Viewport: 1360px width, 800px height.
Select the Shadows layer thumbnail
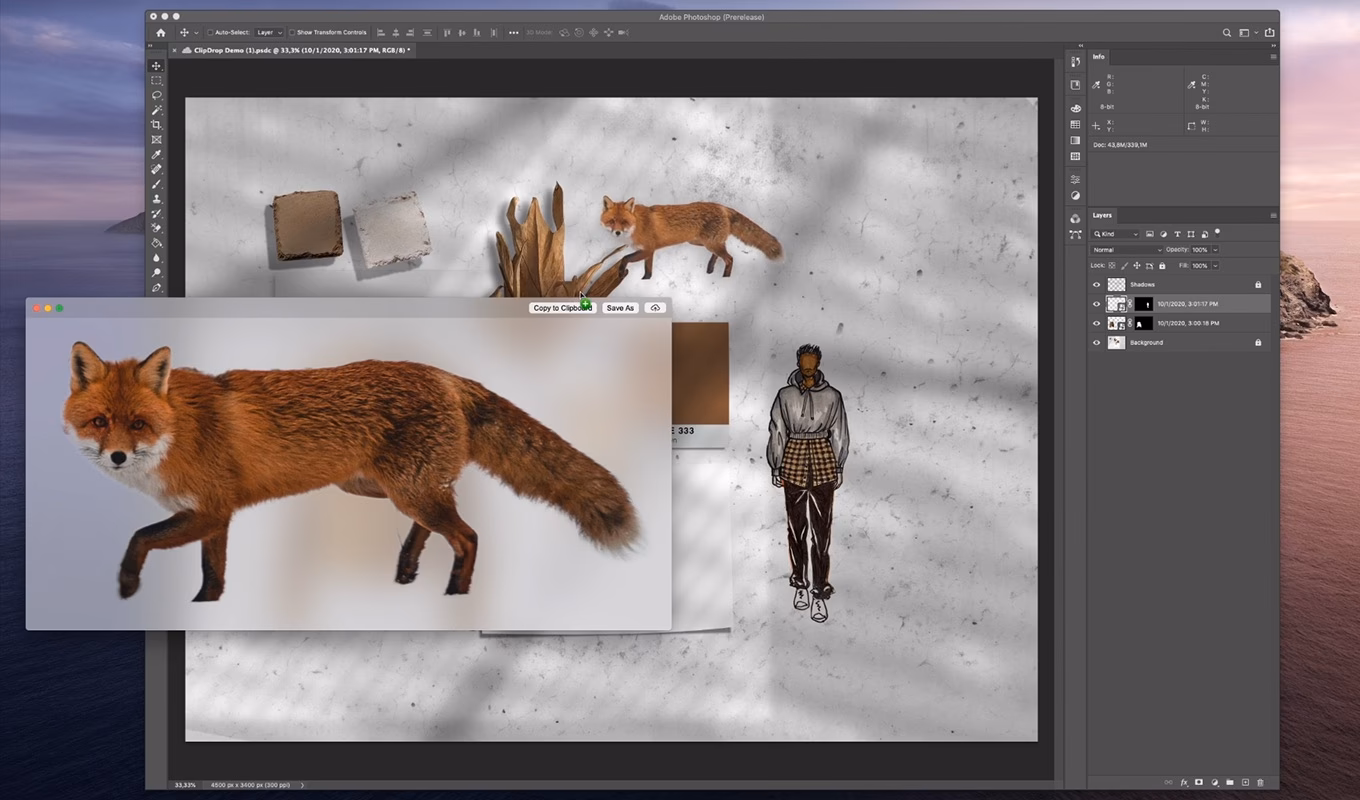[1116, 285]
